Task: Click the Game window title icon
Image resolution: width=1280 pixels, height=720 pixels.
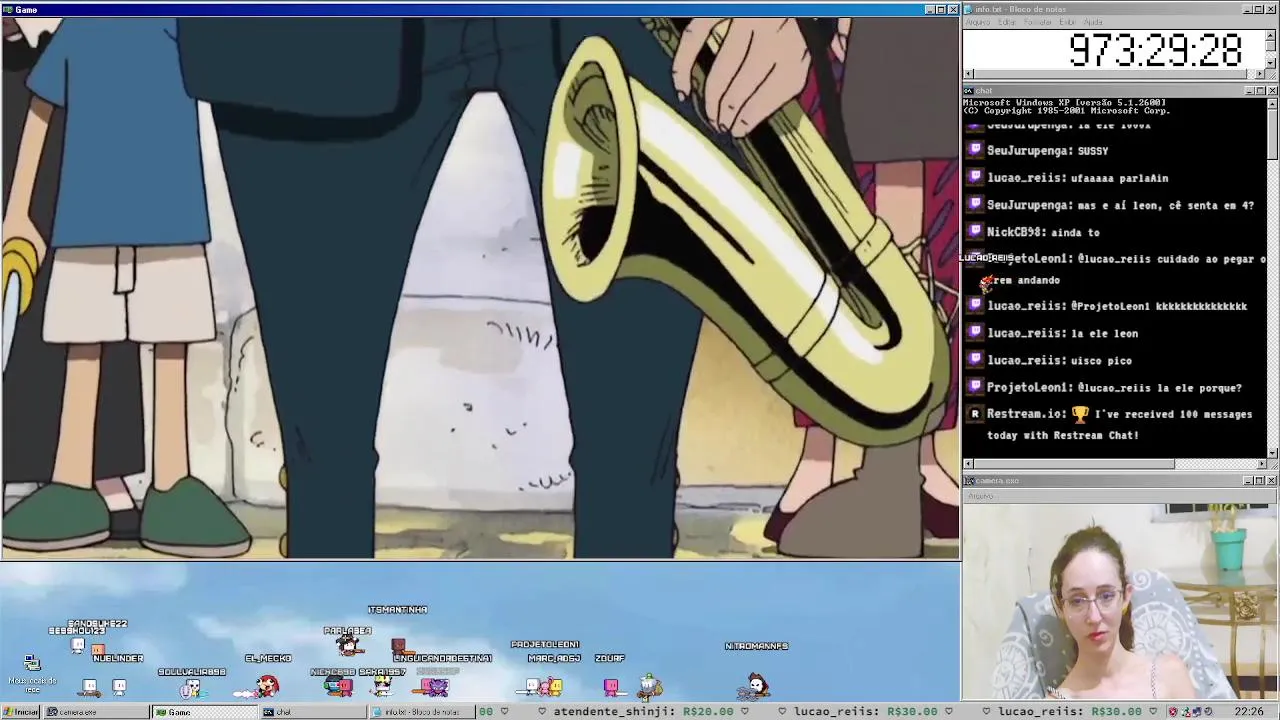Action: coord(8,9)
